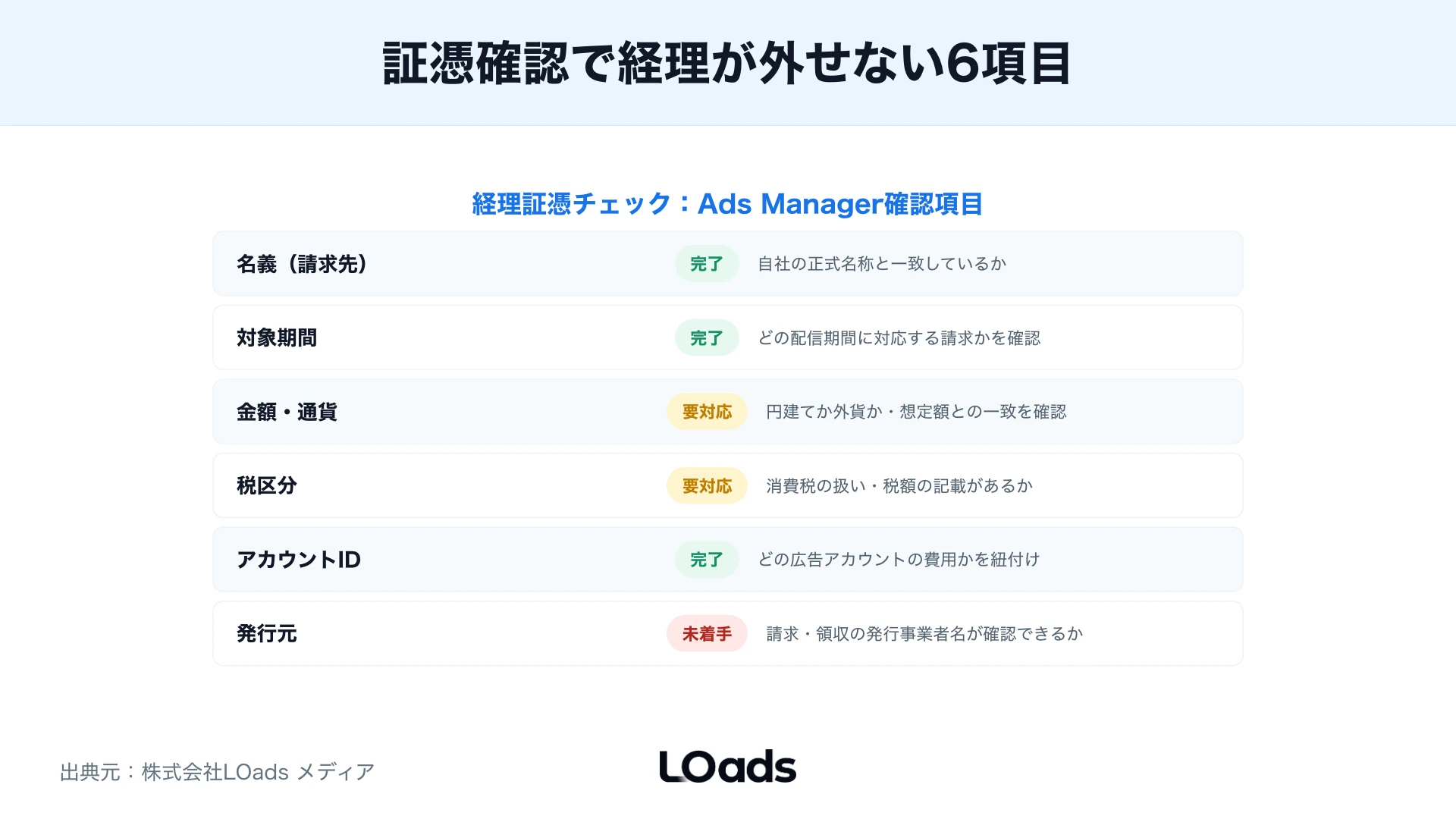1456x819 pixels.
Task: Click the main title 証憑確認で経理が外せない6項目
Action: point(727,63)
